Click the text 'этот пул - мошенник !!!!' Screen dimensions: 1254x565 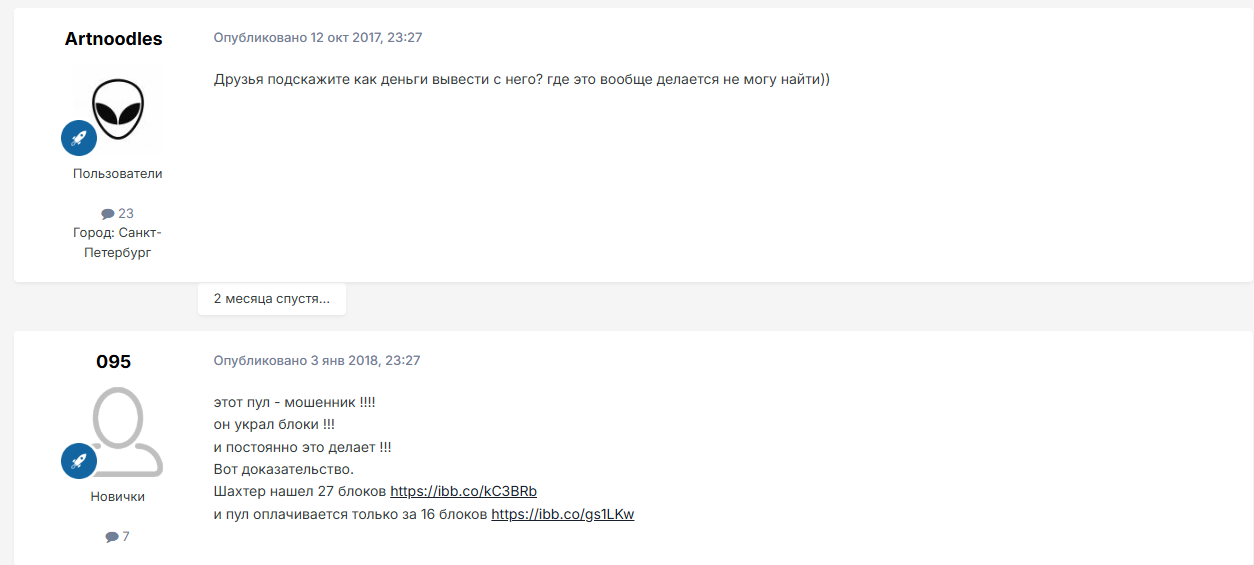click(295, 402)
